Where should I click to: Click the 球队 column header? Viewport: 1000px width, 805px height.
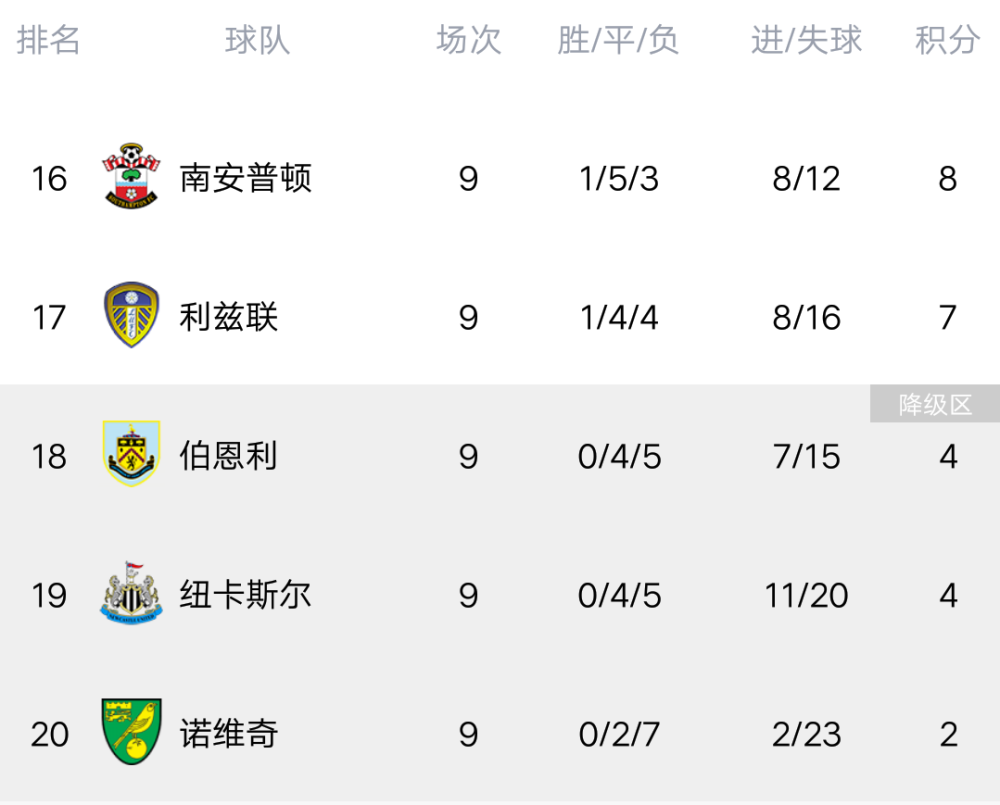pos(258,40)
